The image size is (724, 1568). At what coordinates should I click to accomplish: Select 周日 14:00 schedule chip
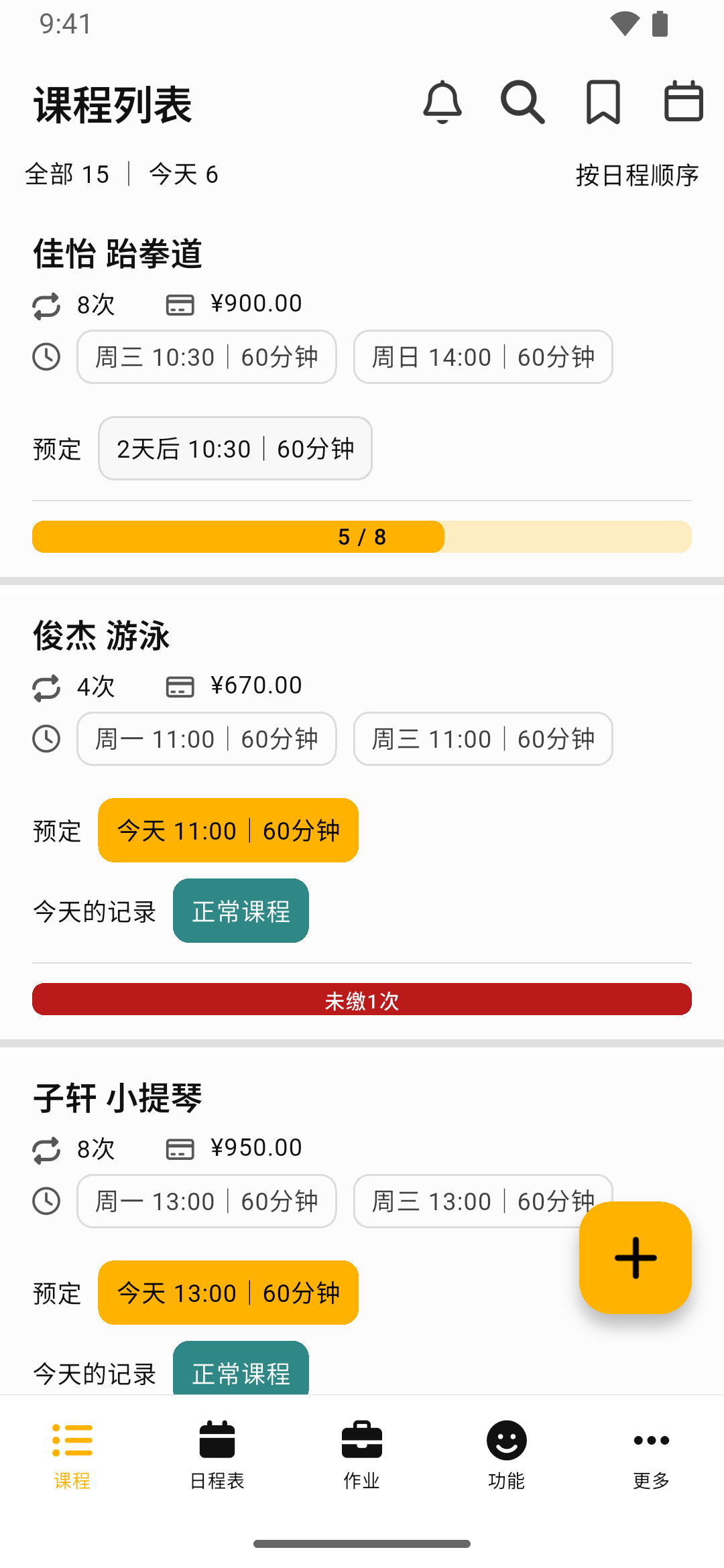click(483, 356)
